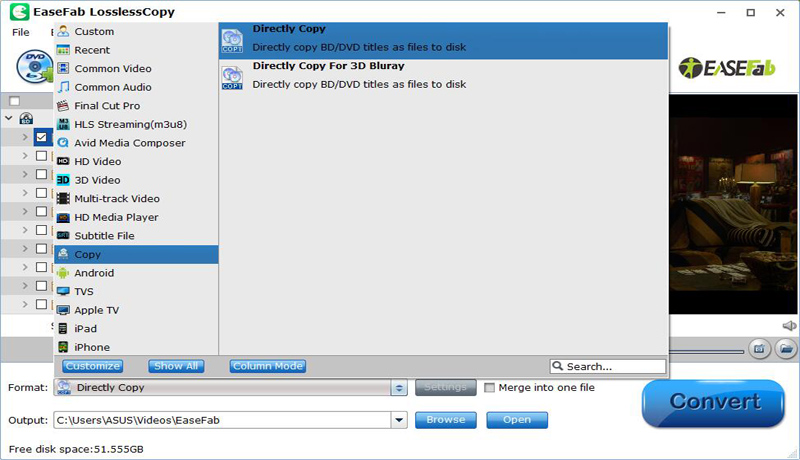Click the Common Audio music note icon
800x460 pixels.
coord(63,87)
